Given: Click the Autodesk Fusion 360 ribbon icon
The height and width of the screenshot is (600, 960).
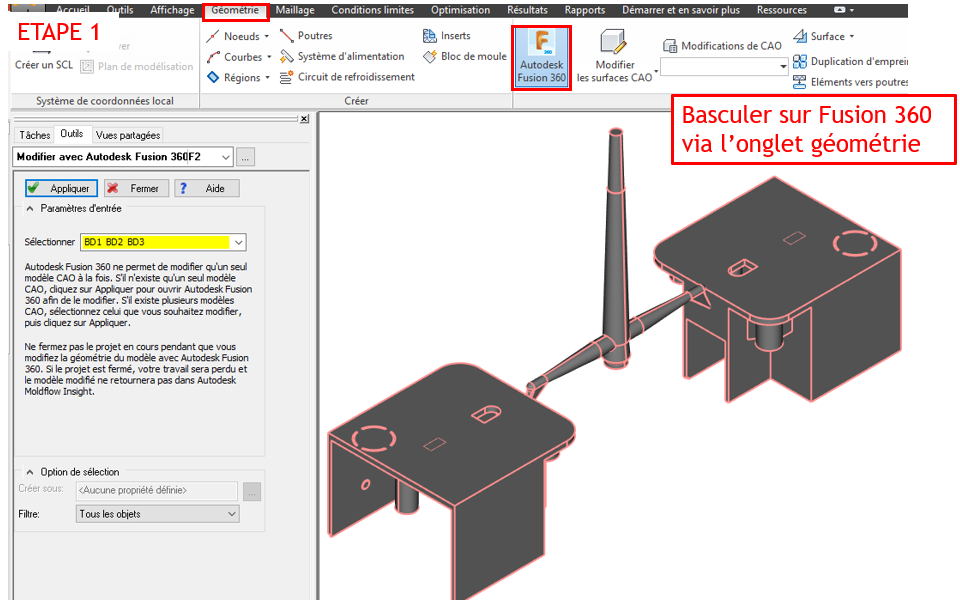Looking at the screenshot, I should click(x=541, y=56).
